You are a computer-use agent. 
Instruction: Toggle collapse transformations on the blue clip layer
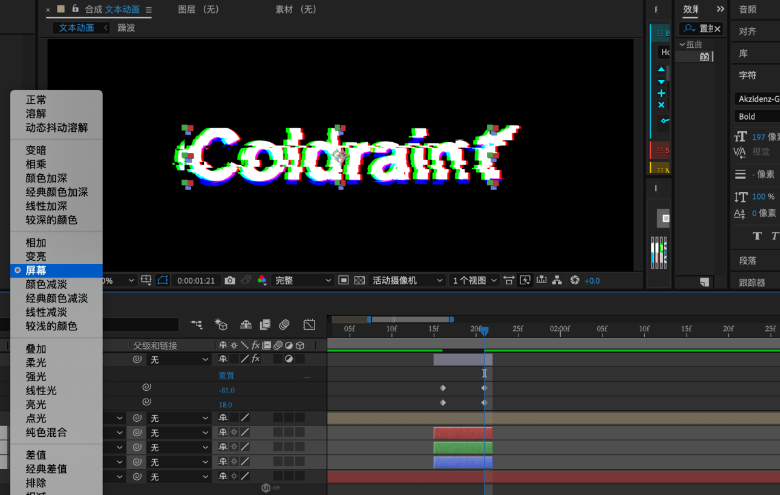click(x=234, y=462)
